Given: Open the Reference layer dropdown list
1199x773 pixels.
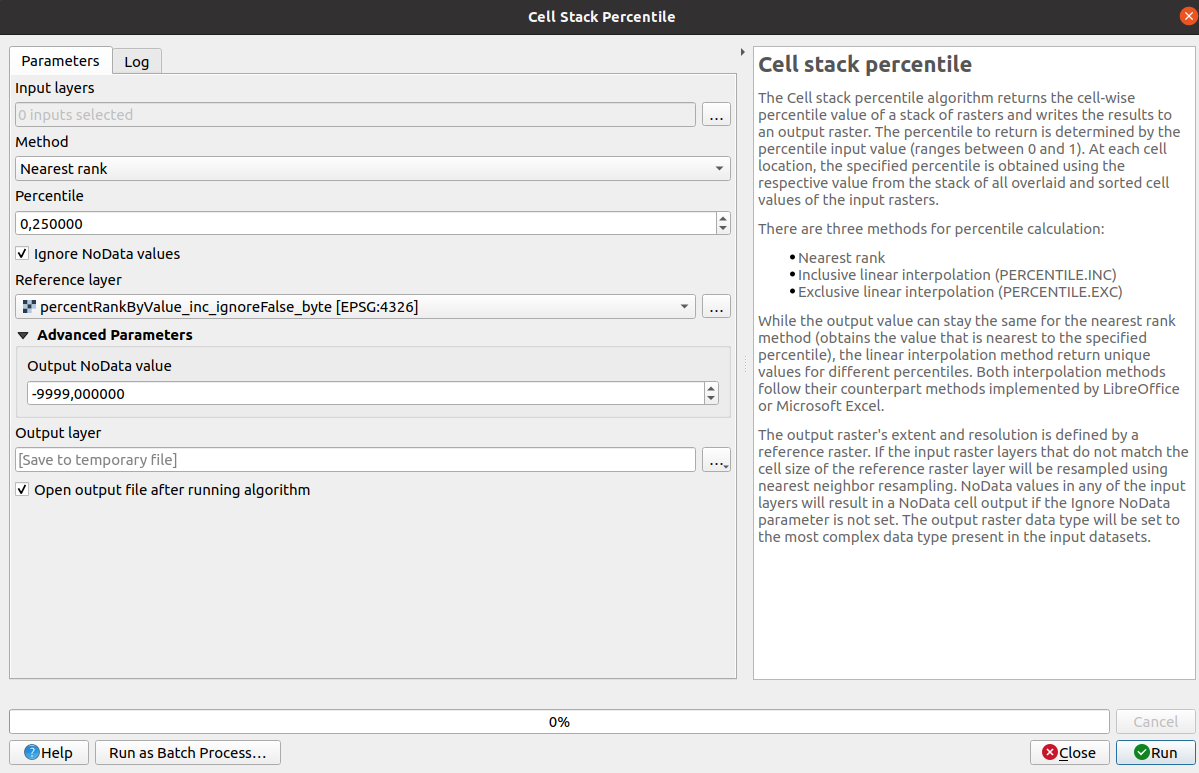Looking at the screenshot, I should tap(685, 307).
